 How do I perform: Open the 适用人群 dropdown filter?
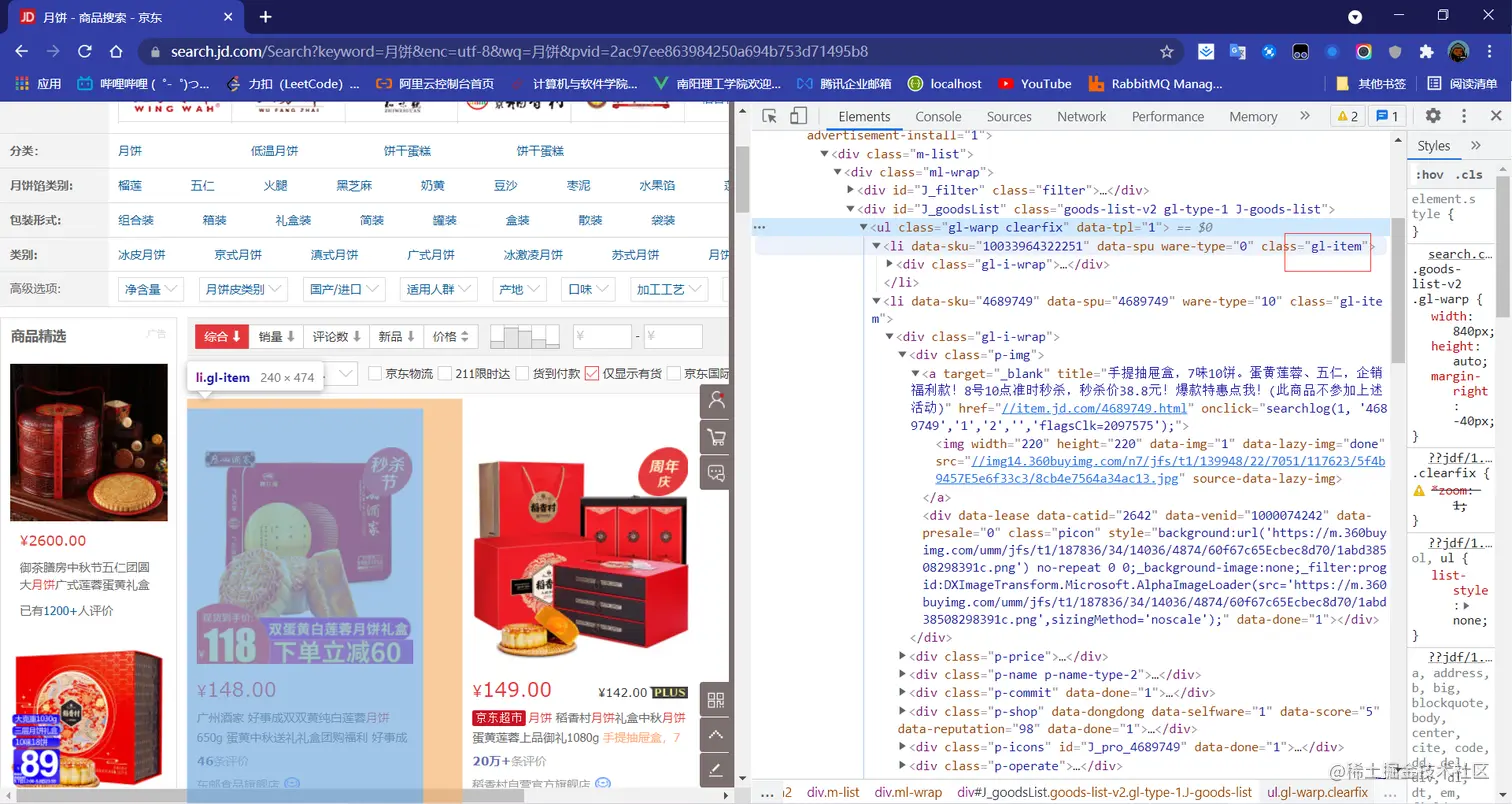coord(439,289)
